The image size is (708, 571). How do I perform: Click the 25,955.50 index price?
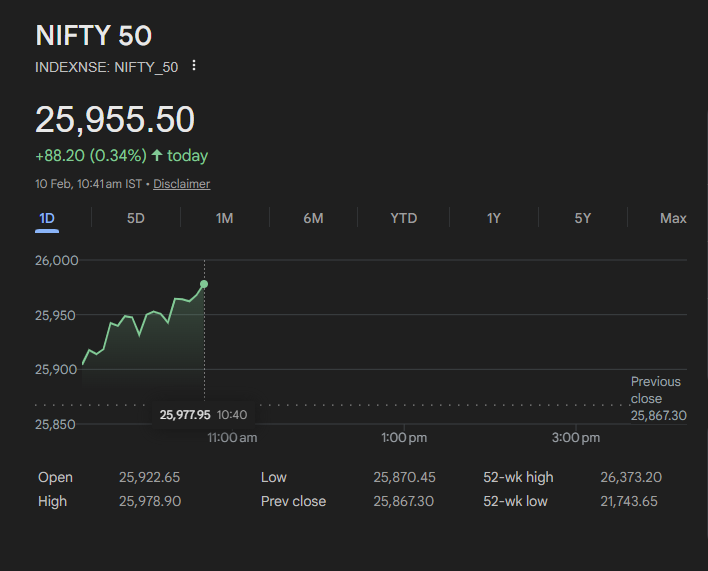(115, 120)
